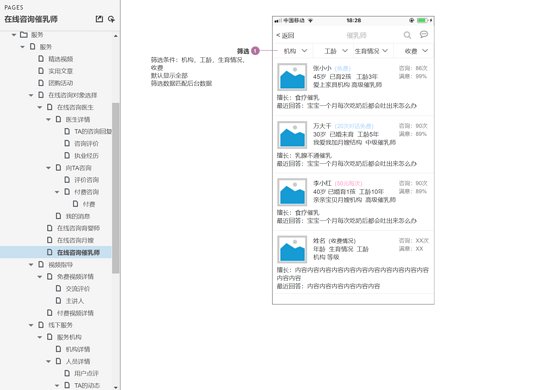Open the 李小红 profile image placeholder

pos(292,192)
